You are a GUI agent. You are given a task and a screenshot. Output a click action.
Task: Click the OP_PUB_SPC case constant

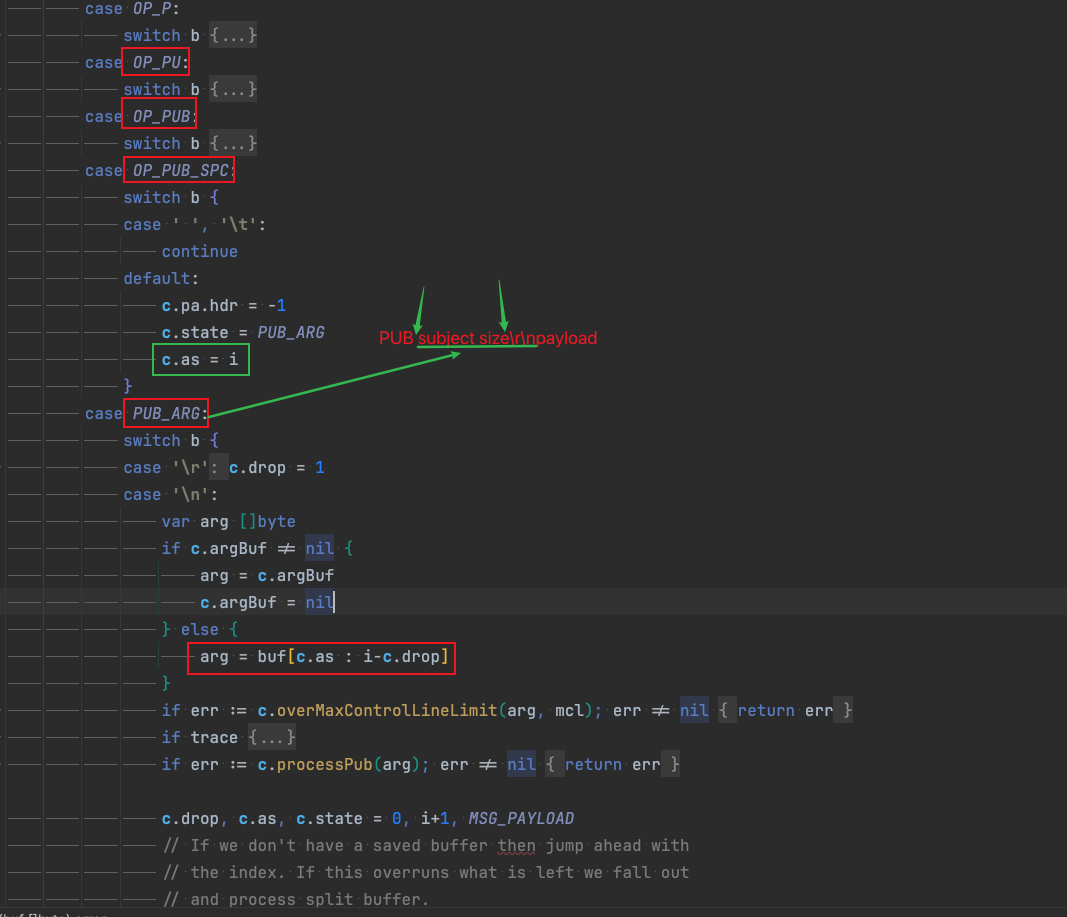pos(180,171)
